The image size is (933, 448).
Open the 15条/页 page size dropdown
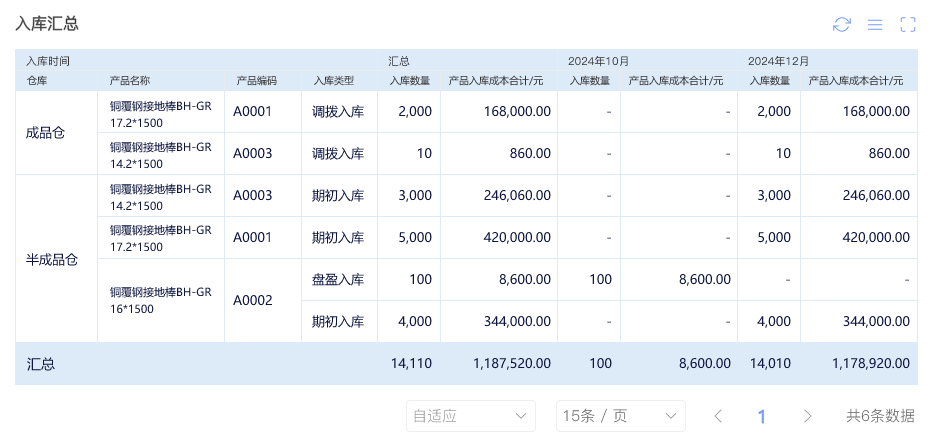[620, 416]
